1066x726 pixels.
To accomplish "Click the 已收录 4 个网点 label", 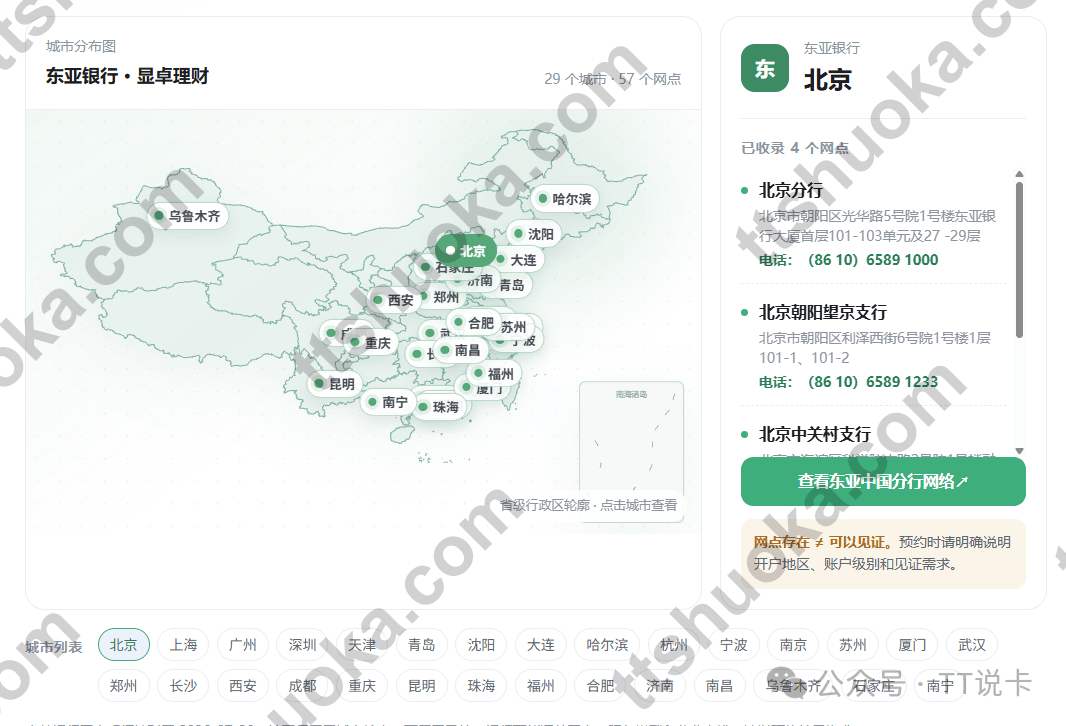I will (x=795, y=148).
